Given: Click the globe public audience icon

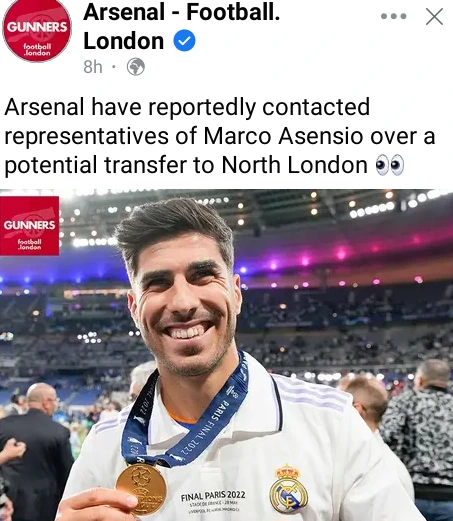Looking at the screenshot, I should [x=136, y=67].
